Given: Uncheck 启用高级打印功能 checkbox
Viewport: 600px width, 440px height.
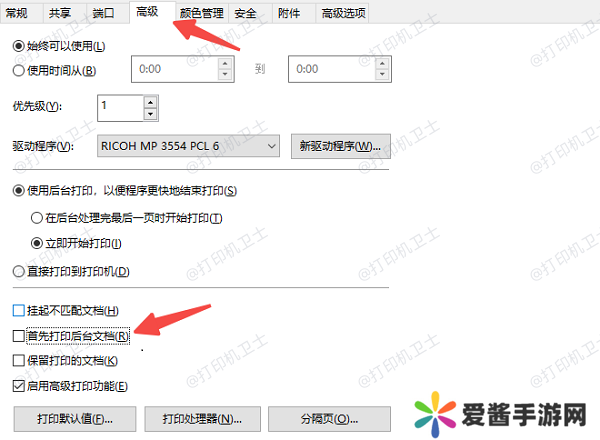Looking at the screenshot, I should coord(18,386).
